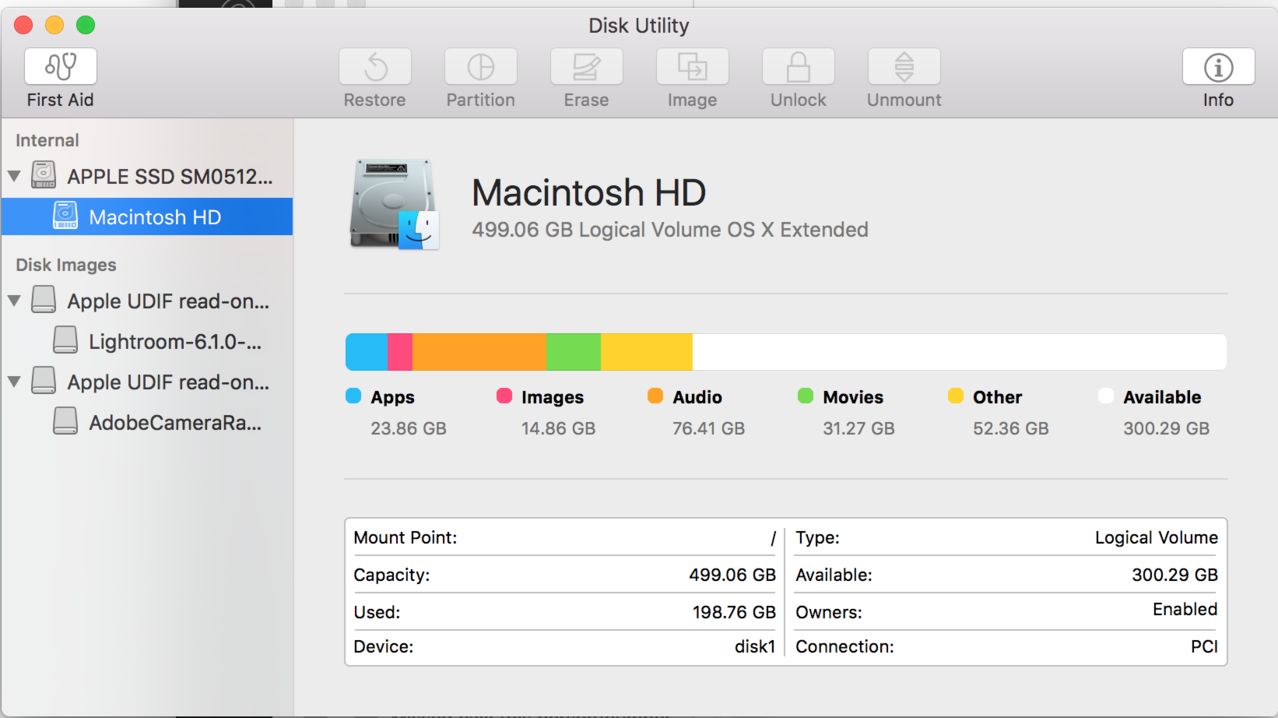Select Macintosh HD volume in sidebar
The image size is (1278, 718).
click(146, 217)
